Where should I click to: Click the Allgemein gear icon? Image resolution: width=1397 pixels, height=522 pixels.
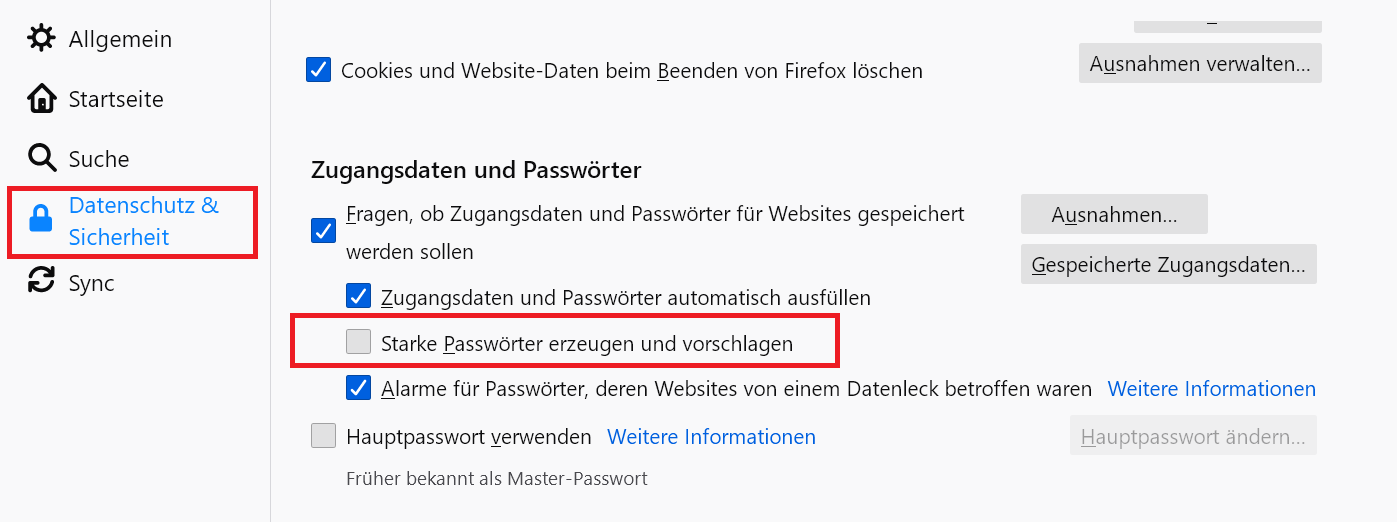pyautogui.click(x=41, y=39)
